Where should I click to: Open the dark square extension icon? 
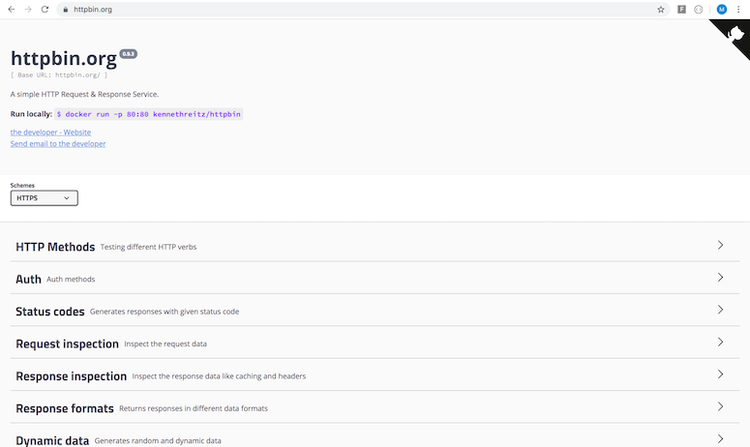coord(682,9)
